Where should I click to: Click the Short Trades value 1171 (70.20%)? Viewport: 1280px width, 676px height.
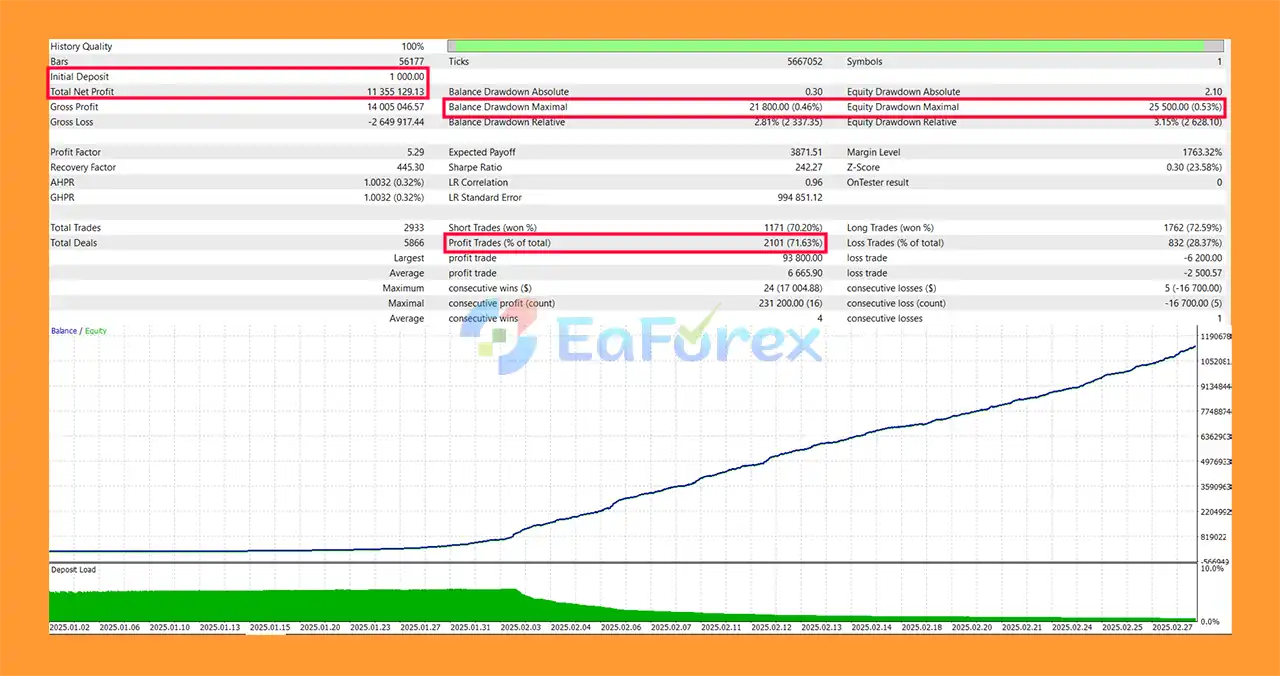[792, 228]
